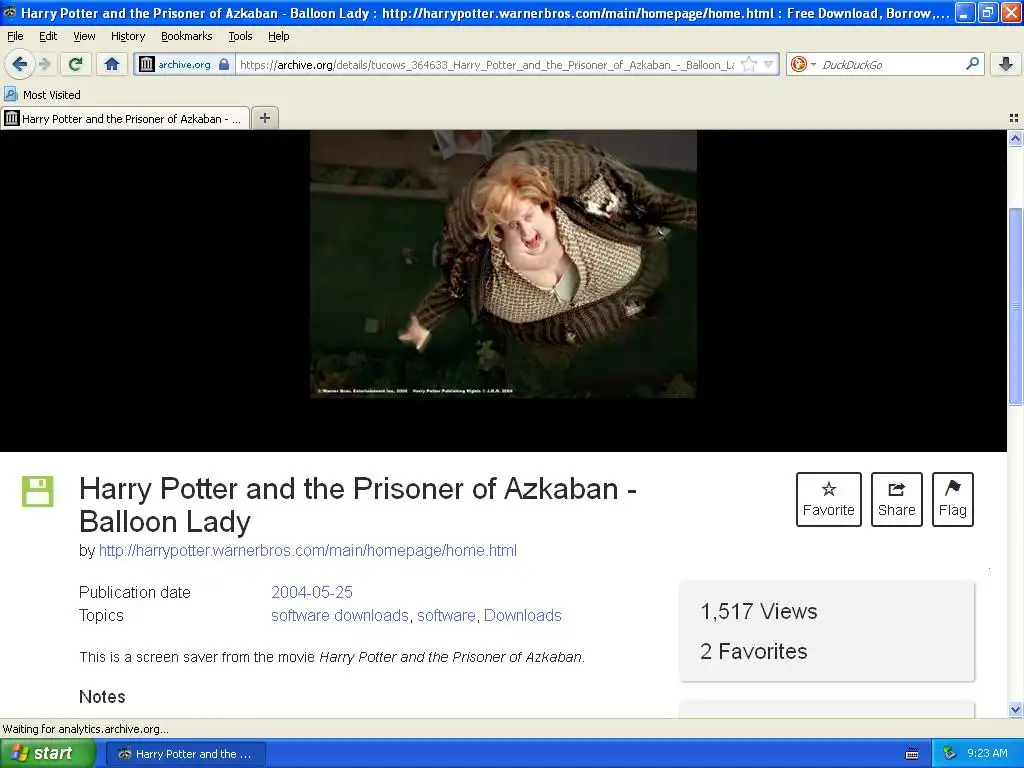This screenshot has height=768, width=1024.
Task: Open the View menu
Action: tap(84, 37)
